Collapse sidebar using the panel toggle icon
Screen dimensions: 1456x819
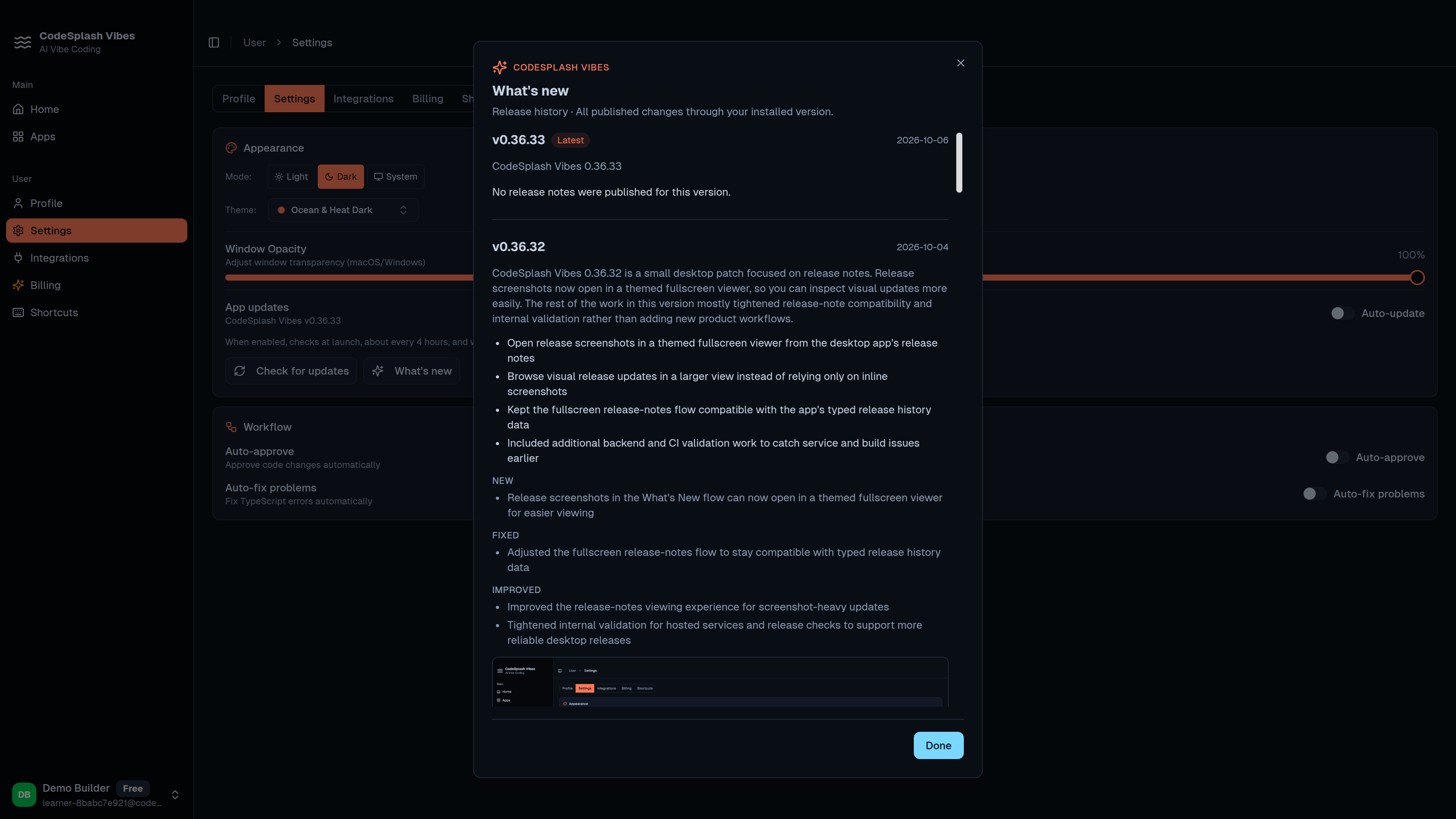tap(213, 42)
